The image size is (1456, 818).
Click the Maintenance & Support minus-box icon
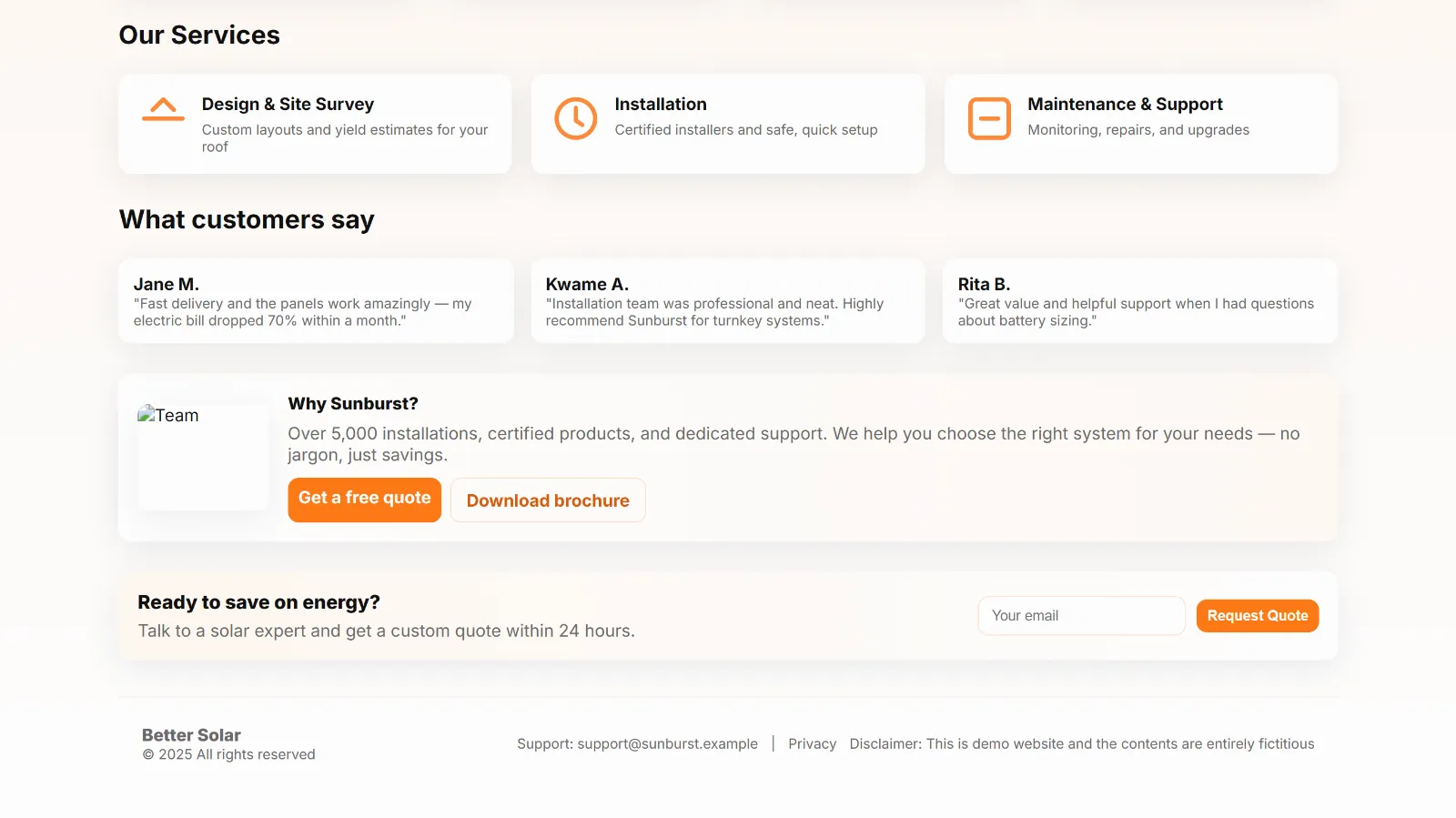click(989, 118)
